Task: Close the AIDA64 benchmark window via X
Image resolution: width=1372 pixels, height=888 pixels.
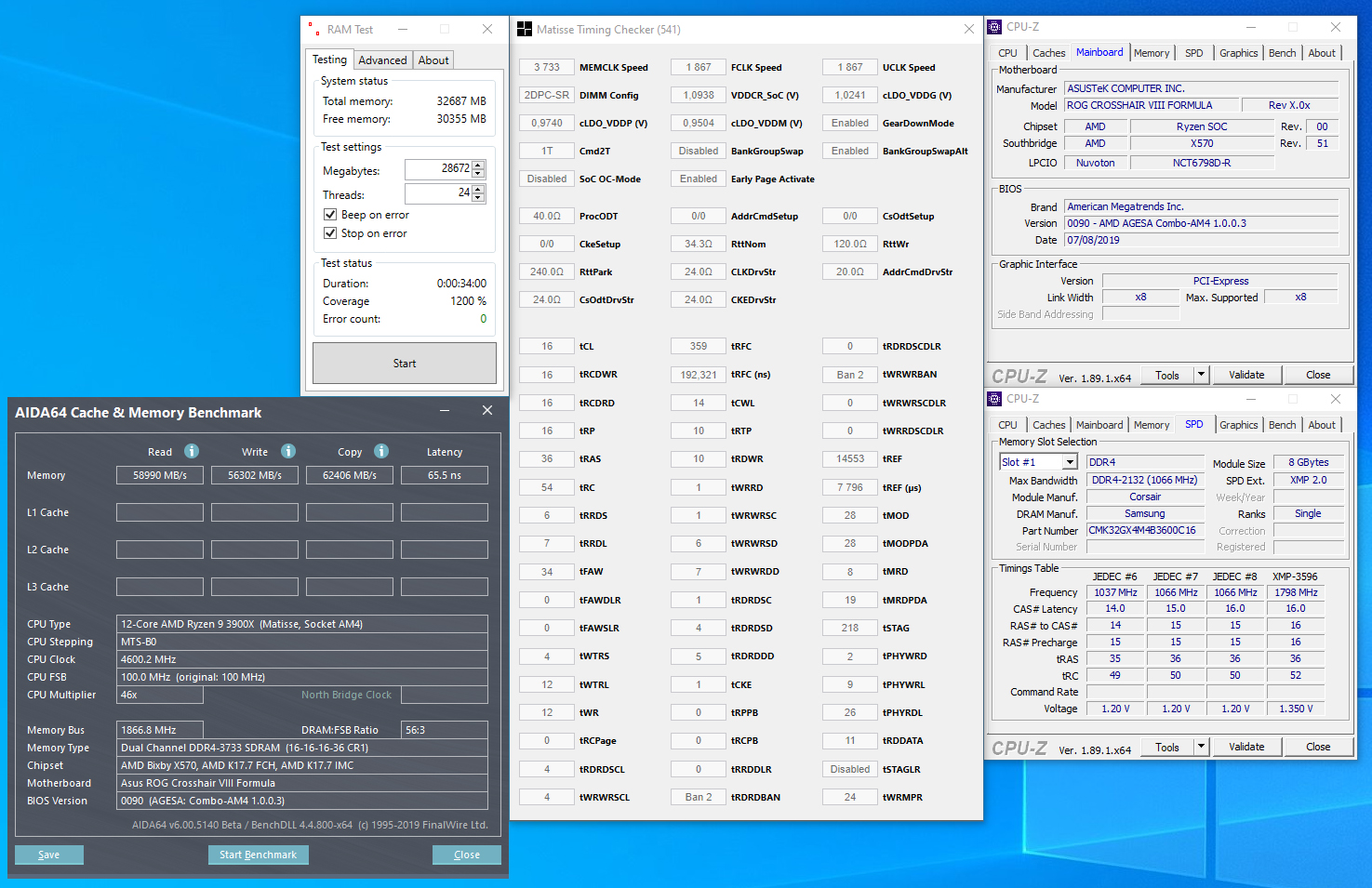Action: [x=486, y=411]
